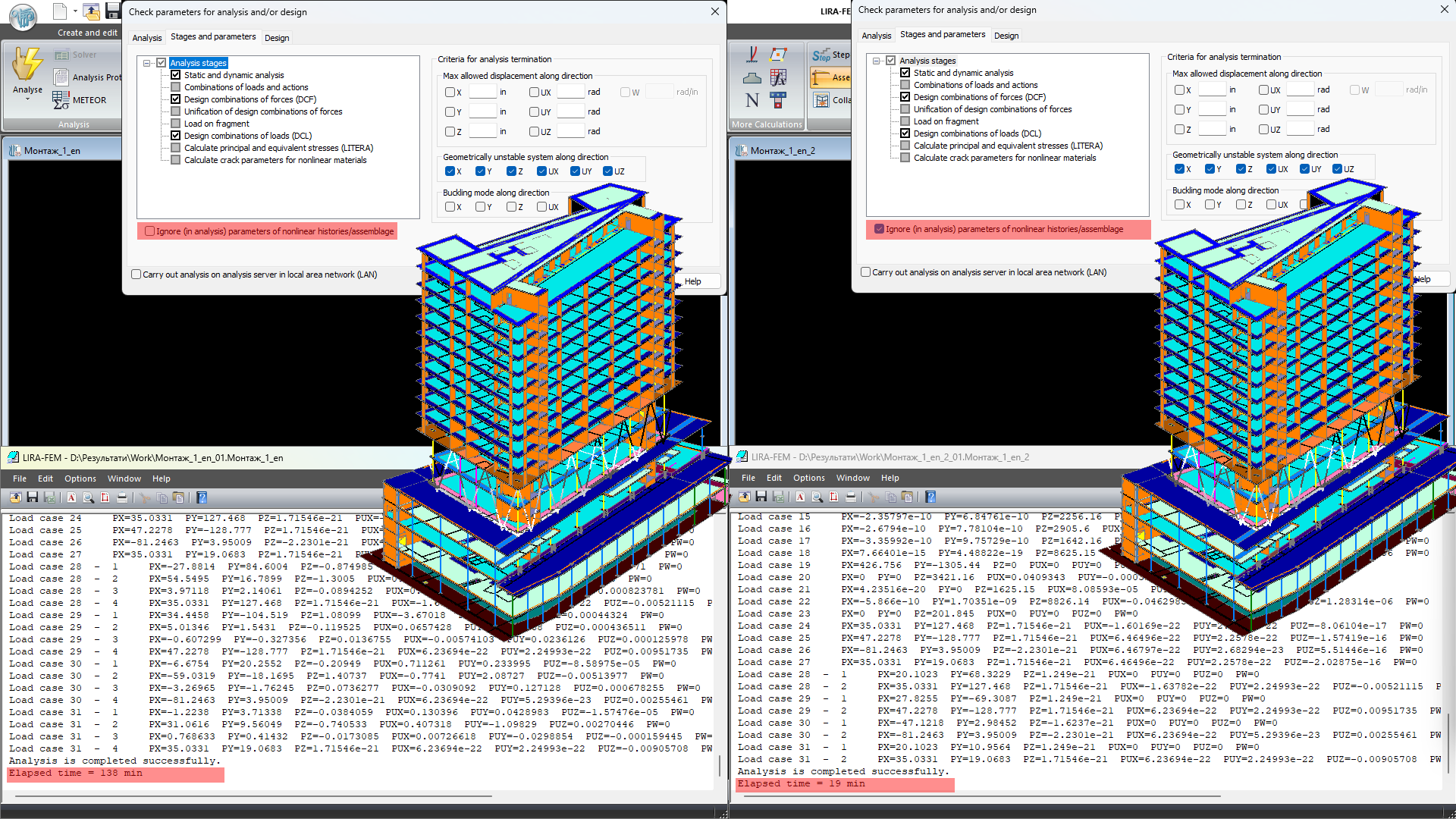Viewport: 1456px width, 819px height.
Task: Click printer icon in right log toolbar
Action: 851,497
